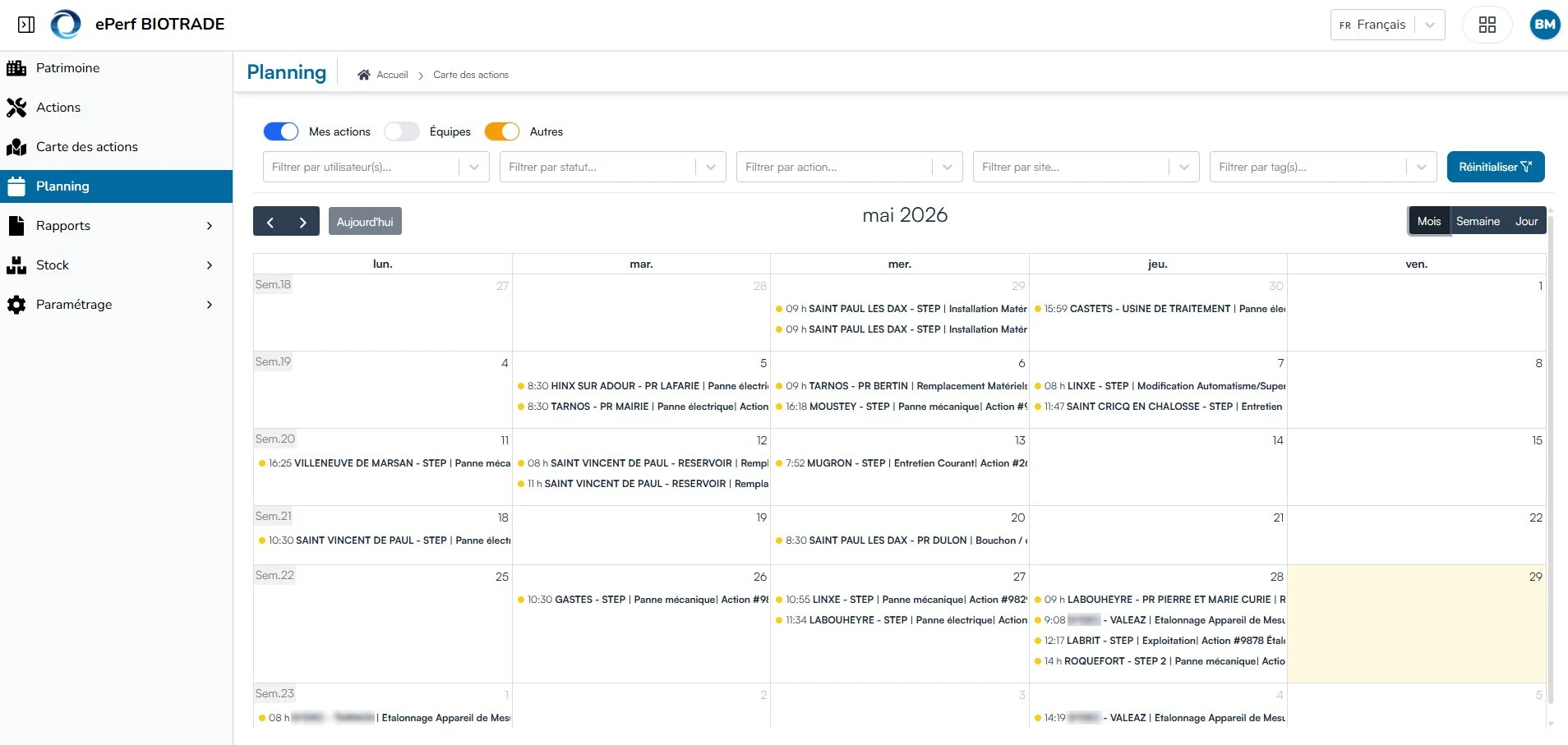1568x745 pixels.
Task: Select Planning in the sidebar
Action: tap(116, 186)
